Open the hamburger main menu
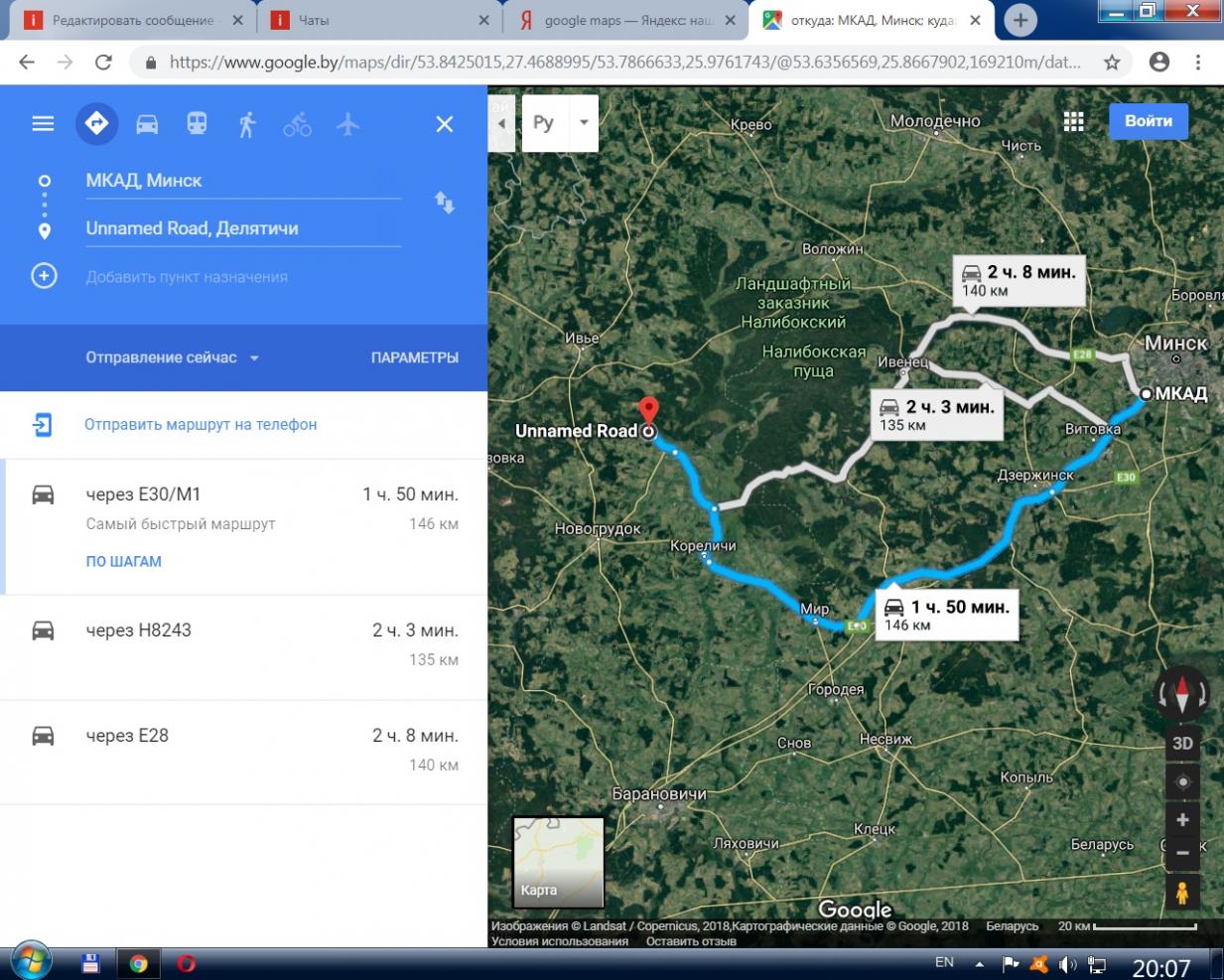1224x980 pixels. click(43, 124)
